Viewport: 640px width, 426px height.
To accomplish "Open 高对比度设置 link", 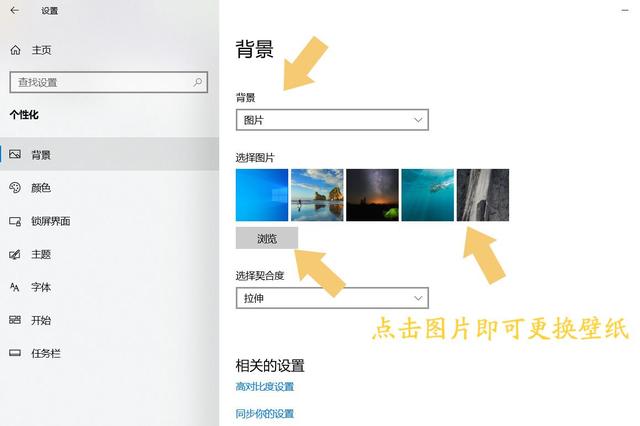I will (264, 386).
